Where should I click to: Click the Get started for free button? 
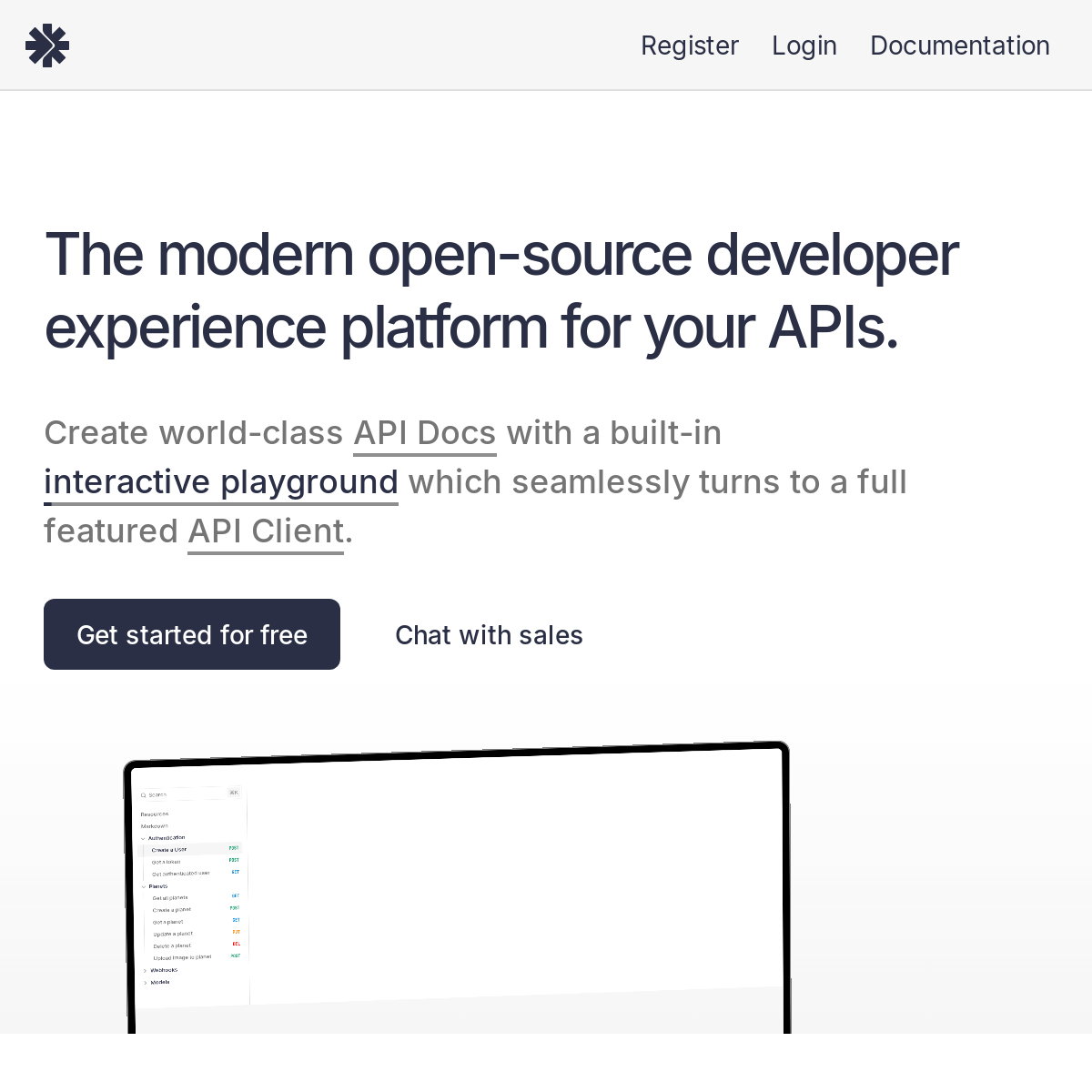[x=192, y=634]
